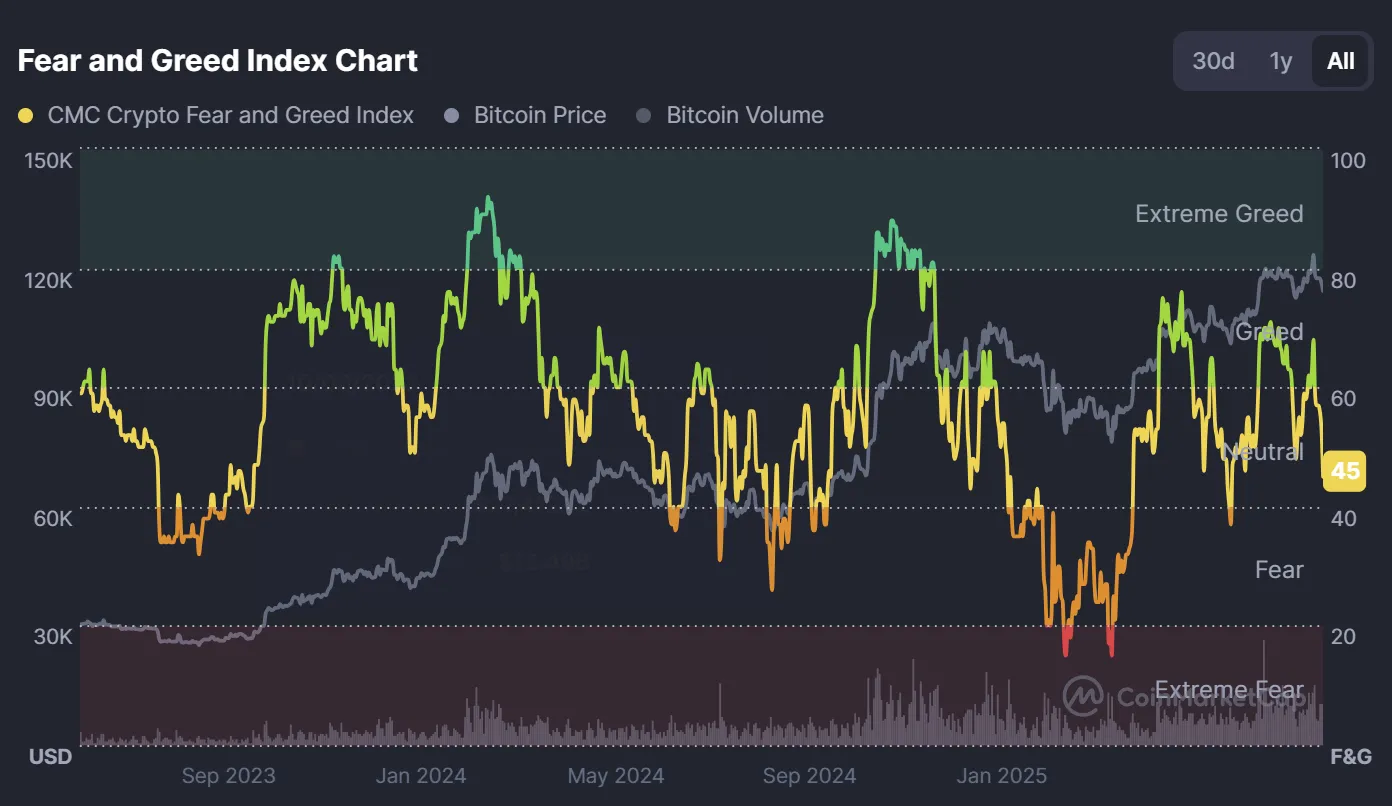Click the Neutral zone label
The image size is (1392, 806).
pos(1262,452)
